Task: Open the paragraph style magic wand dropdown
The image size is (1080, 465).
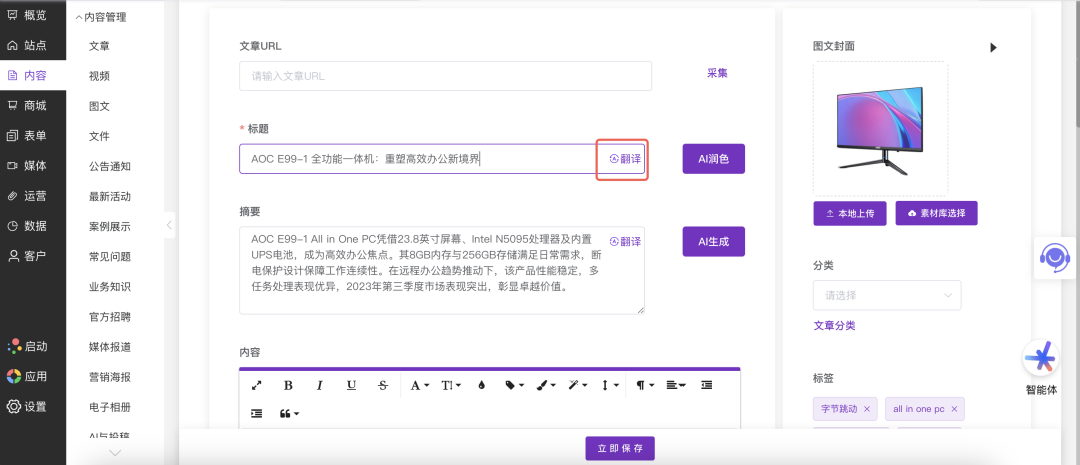Action: [577, 386]
